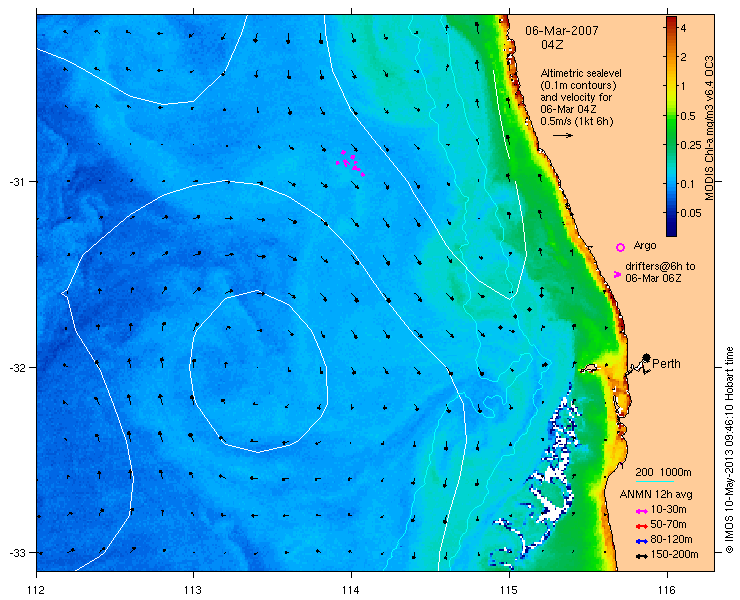Click the longitude axis label 112

pyautogui.click(x=36, y=590)
